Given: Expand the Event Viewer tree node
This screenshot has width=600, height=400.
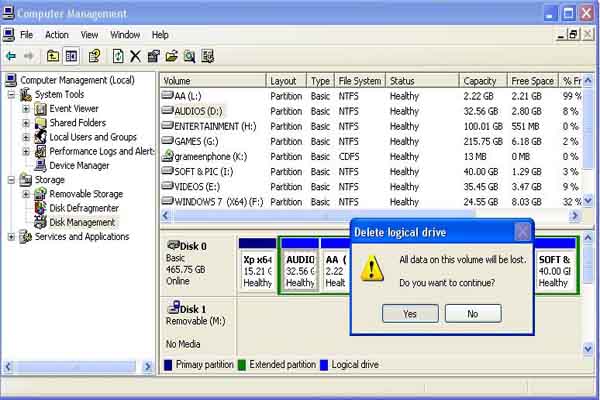Looking at the screenshot, I should tap(27, 109).
